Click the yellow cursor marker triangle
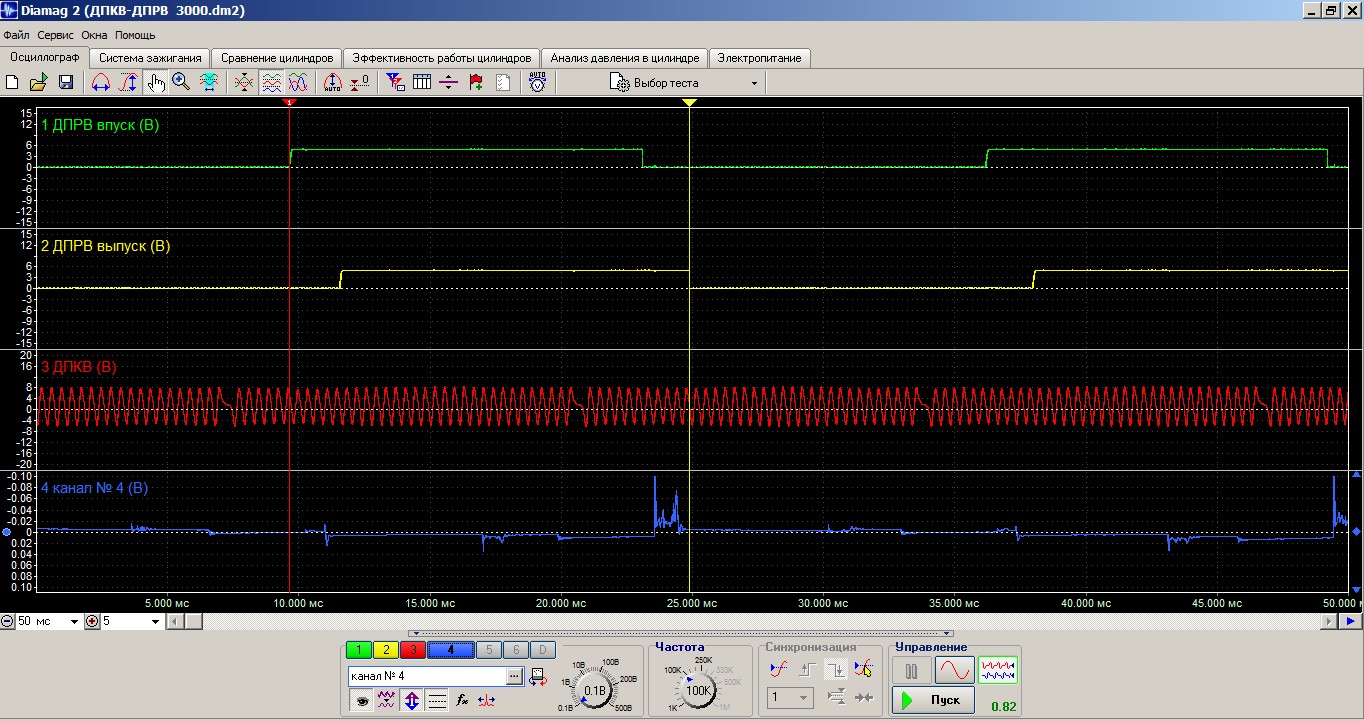The height and width of the screenshot is (721, 1364). (x=689, y=103)
